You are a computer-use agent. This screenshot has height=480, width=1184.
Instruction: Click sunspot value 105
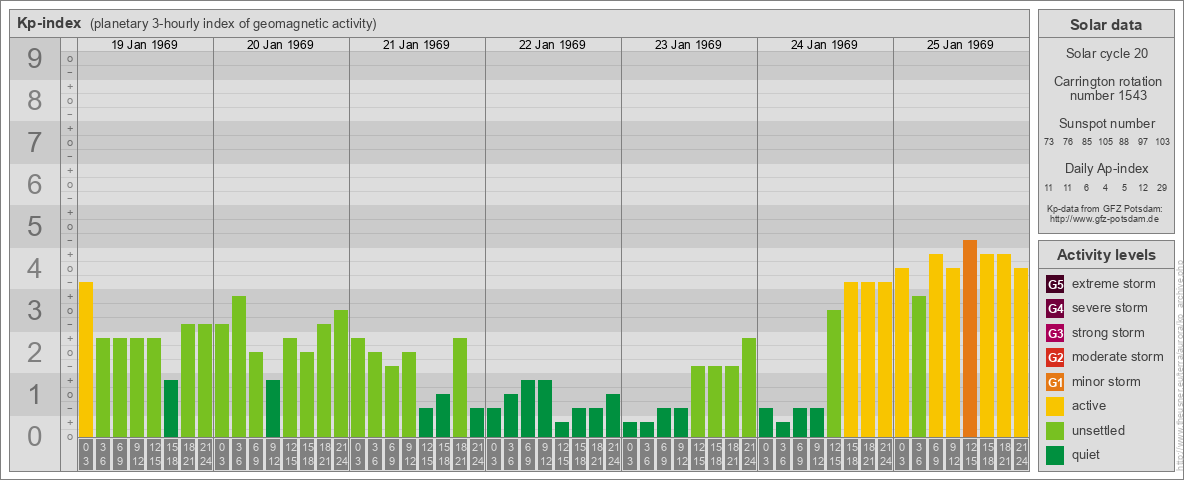tap(1105, 142)
